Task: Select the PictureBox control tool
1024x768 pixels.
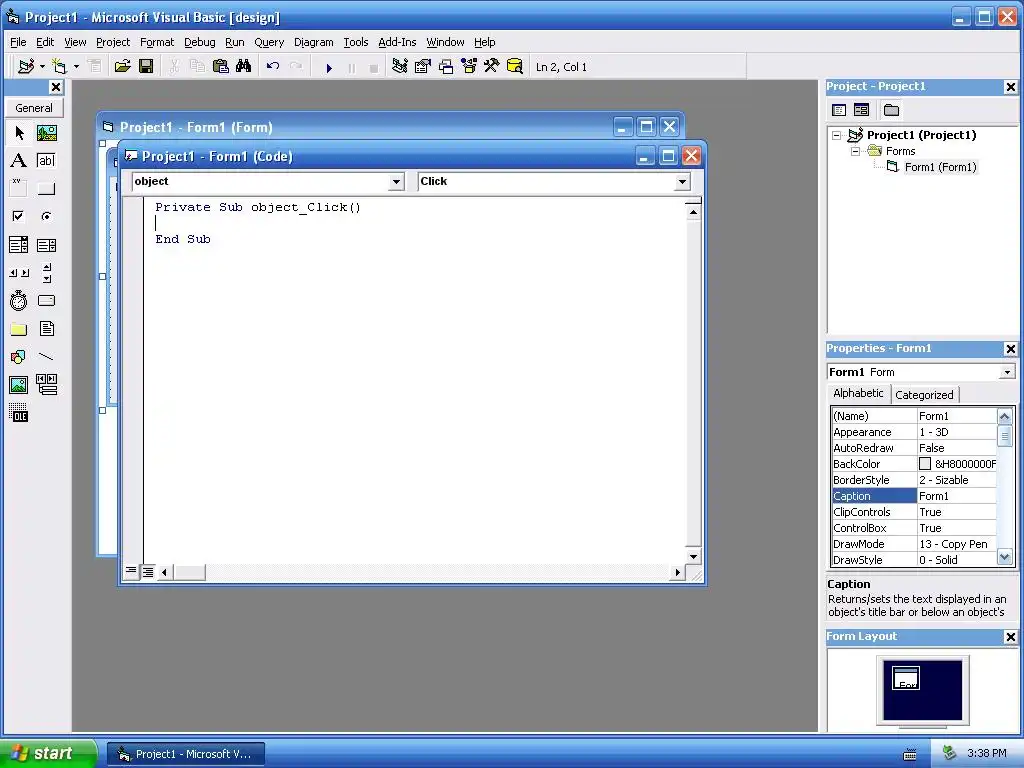Action: coord(46,133)
